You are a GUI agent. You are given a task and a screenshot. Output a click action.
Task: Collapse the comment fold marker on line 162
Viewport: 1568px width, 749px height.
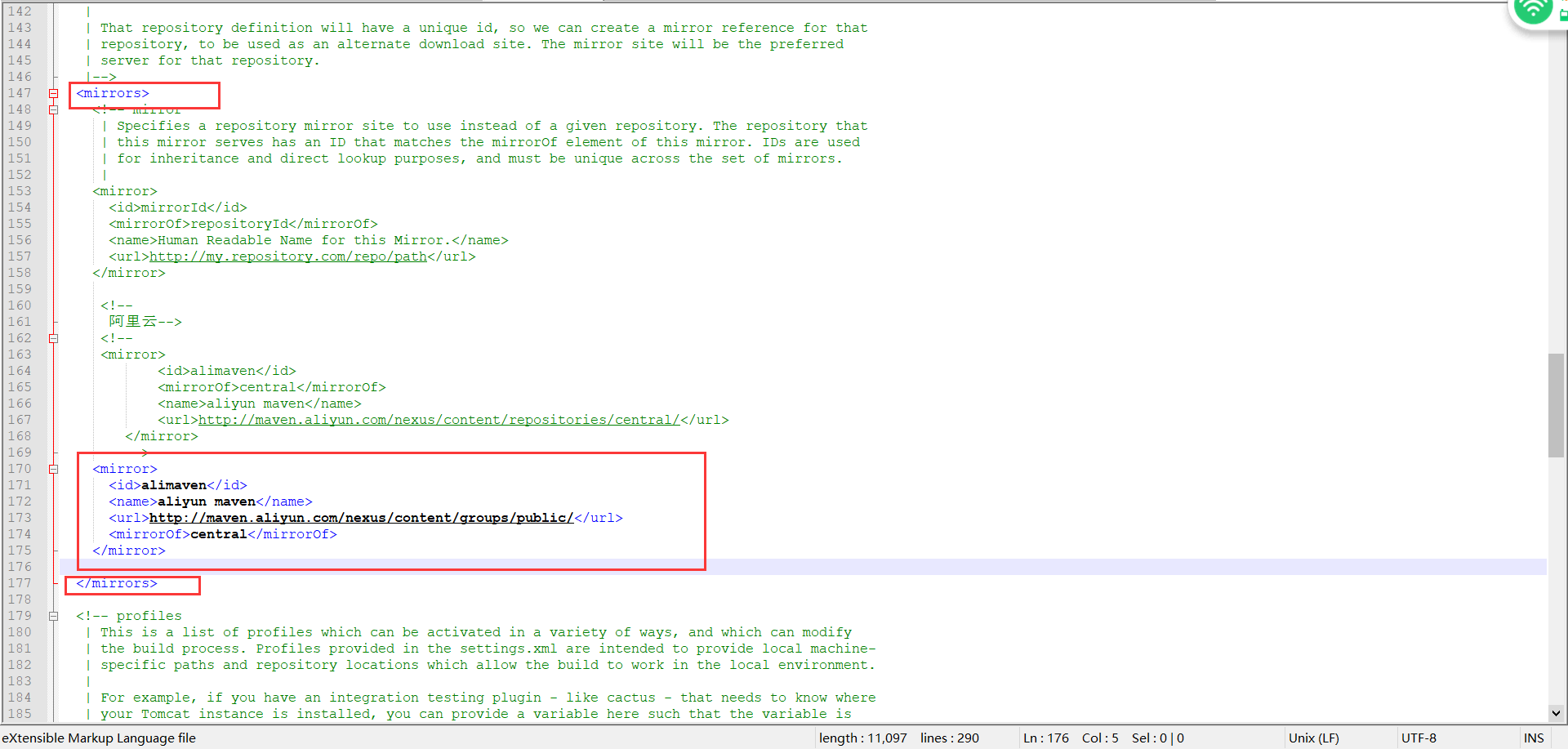[54, 338]
